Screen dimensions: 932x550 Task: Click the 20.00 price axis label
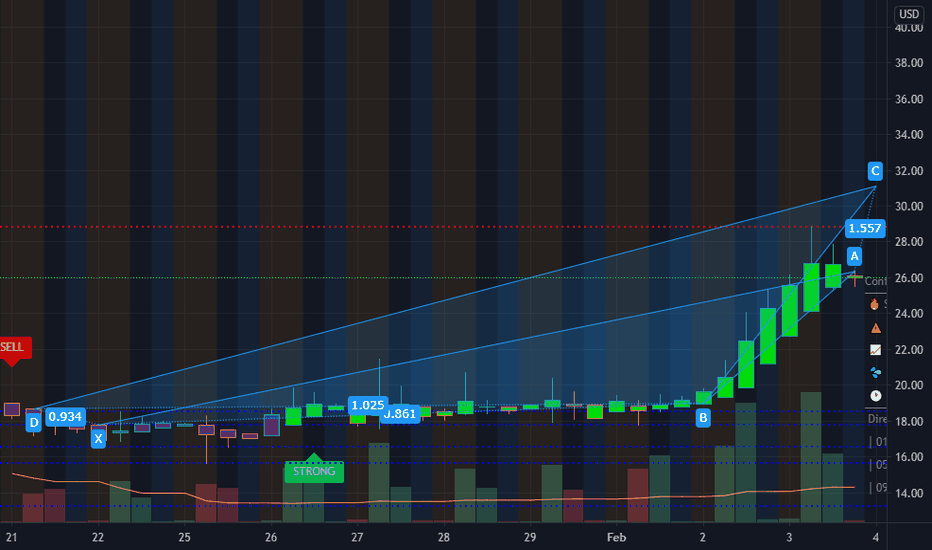click(909, 385)
